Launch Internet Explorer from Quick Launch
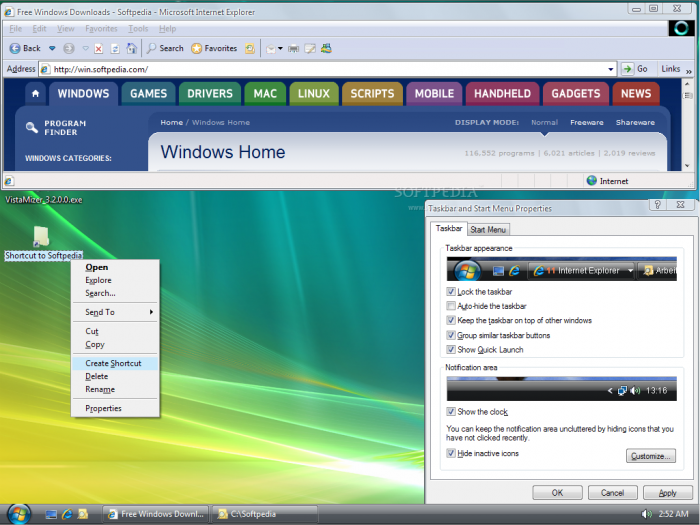The height and width of the screenshot is (525, 700). coord(67,514)
